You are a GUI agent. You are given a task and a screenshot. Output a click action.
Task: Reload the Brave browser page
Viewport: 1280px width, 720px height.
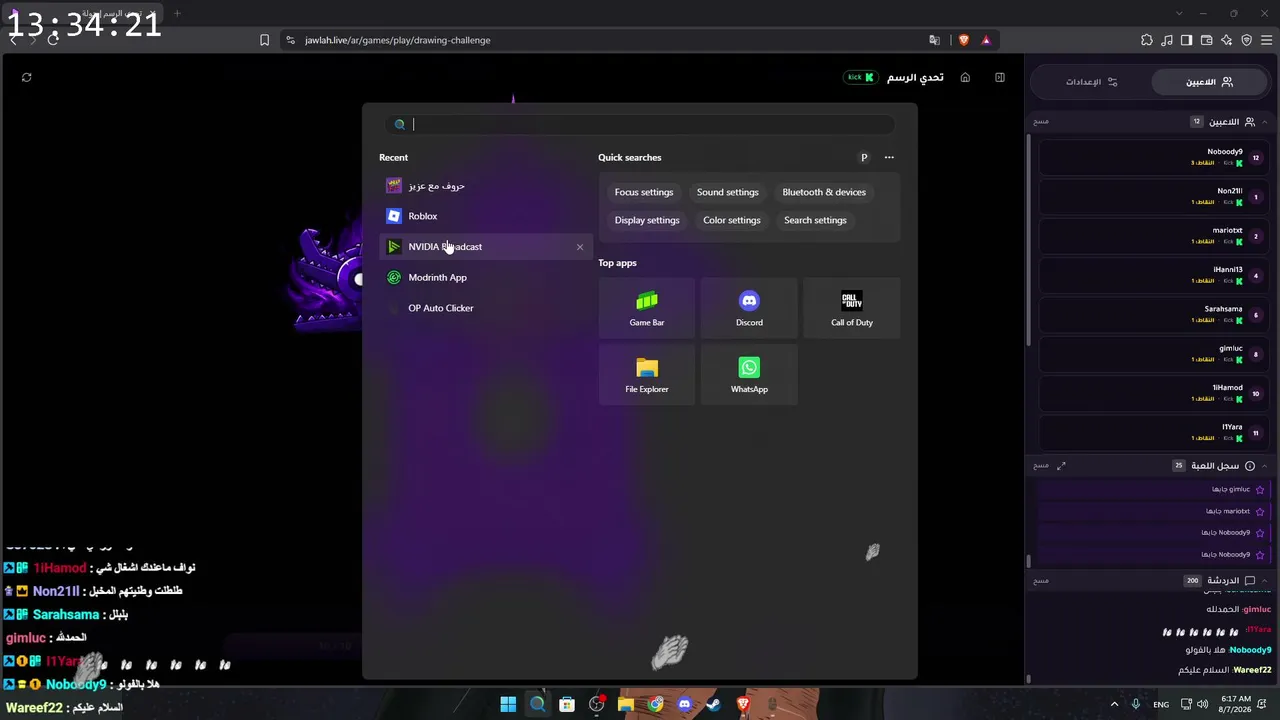pyautogui.click(x=53, y=40)
